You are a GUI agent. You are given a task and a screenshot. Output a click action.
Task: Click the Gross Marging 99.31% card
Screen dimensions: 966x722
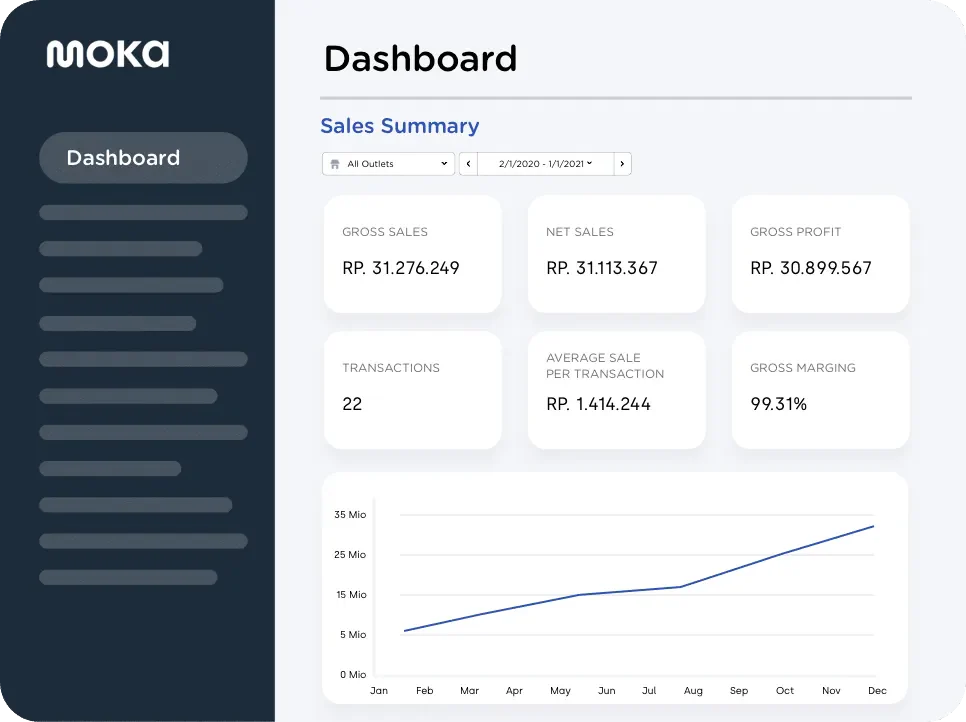tap(821, 390)
